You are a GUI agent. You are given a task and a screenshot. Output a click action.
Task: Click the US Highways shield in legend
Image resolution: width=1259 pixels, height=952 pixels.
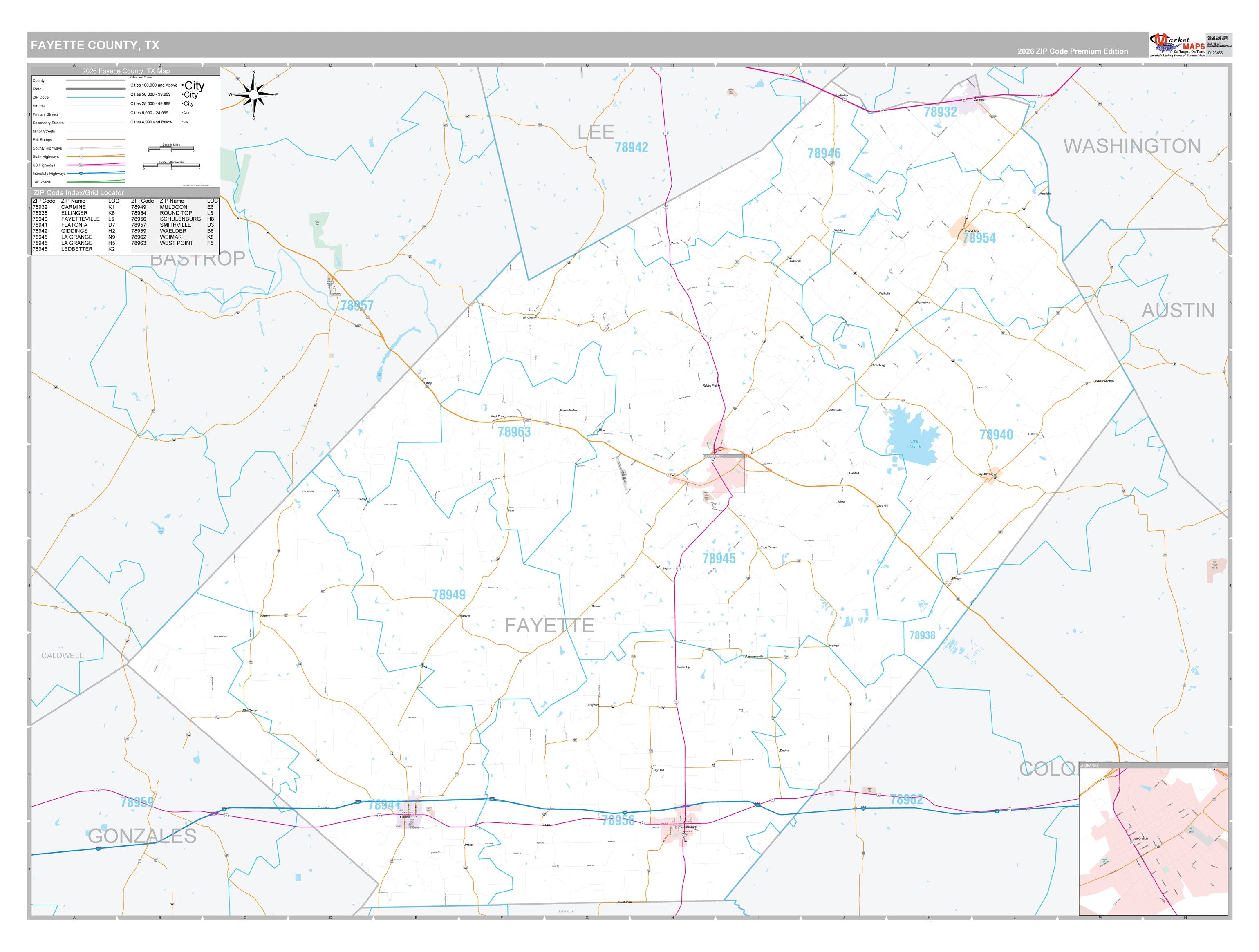click(x=81, y=165)
